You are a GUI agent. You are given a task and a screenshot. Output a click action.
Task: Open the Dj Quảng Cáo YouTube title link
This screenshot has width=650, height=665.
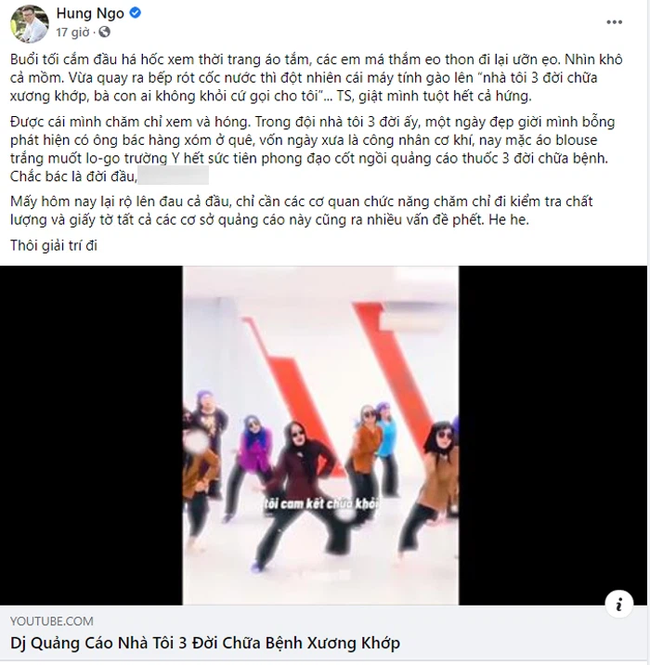click(205, 643)
